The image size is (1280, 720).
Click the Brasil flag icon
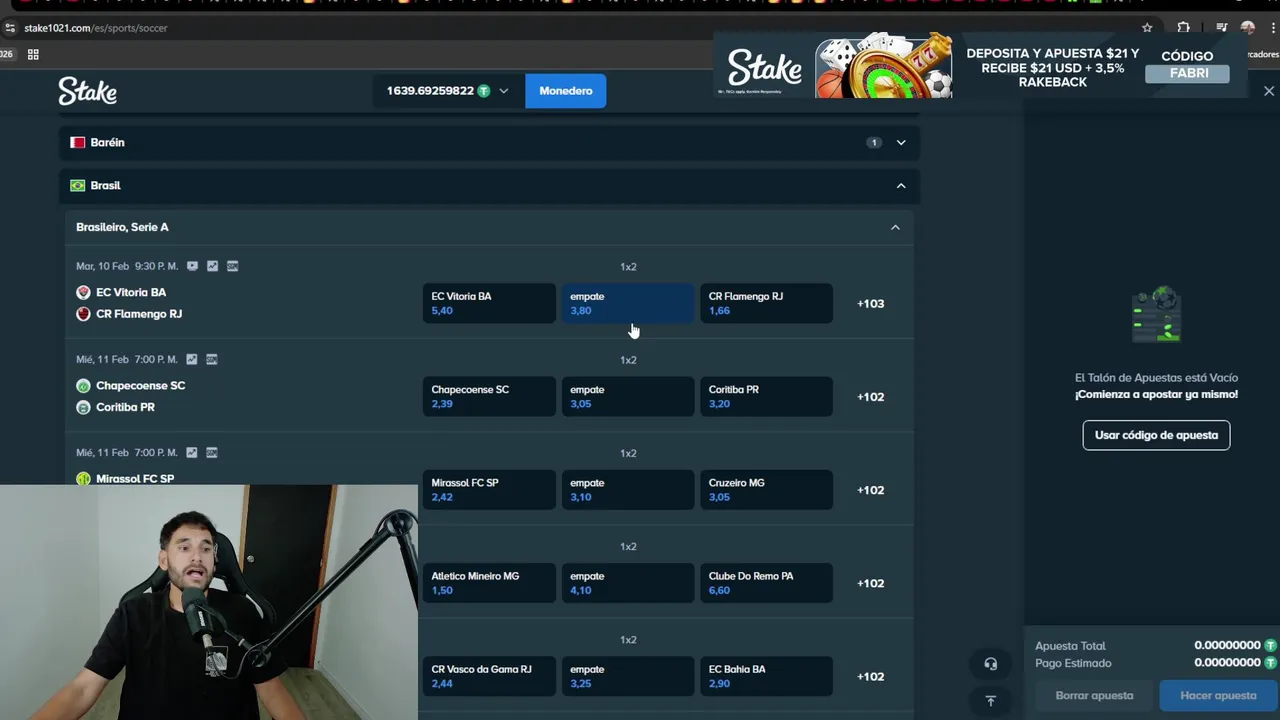tap(77, 186)
